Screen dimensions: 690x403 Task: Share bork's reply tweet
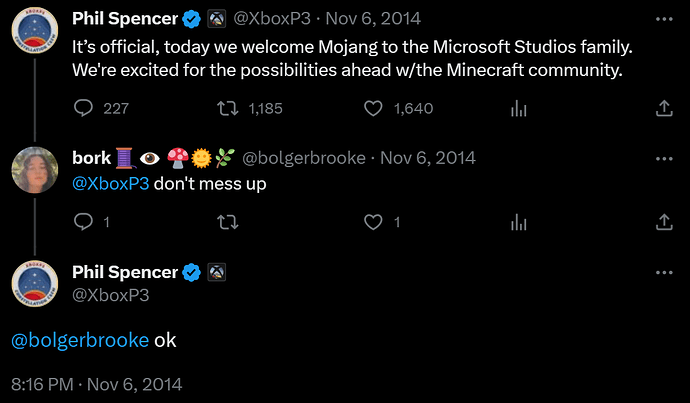664,222
